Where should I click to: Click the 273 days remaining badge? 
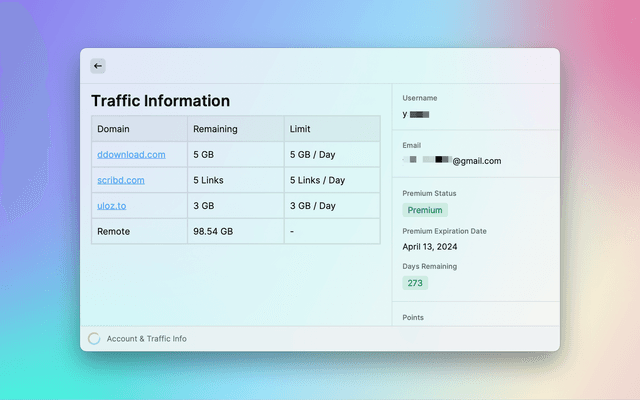[x=415, y=283]
